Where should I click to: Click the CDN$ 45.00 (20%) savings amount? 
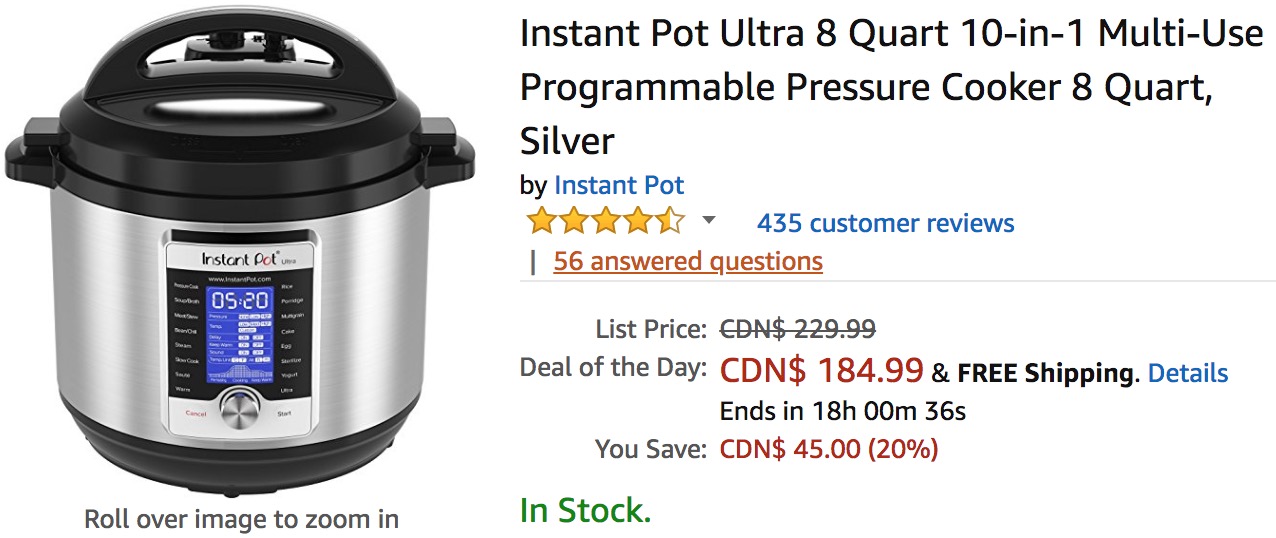pyautogui.click(x=828, y=450)
